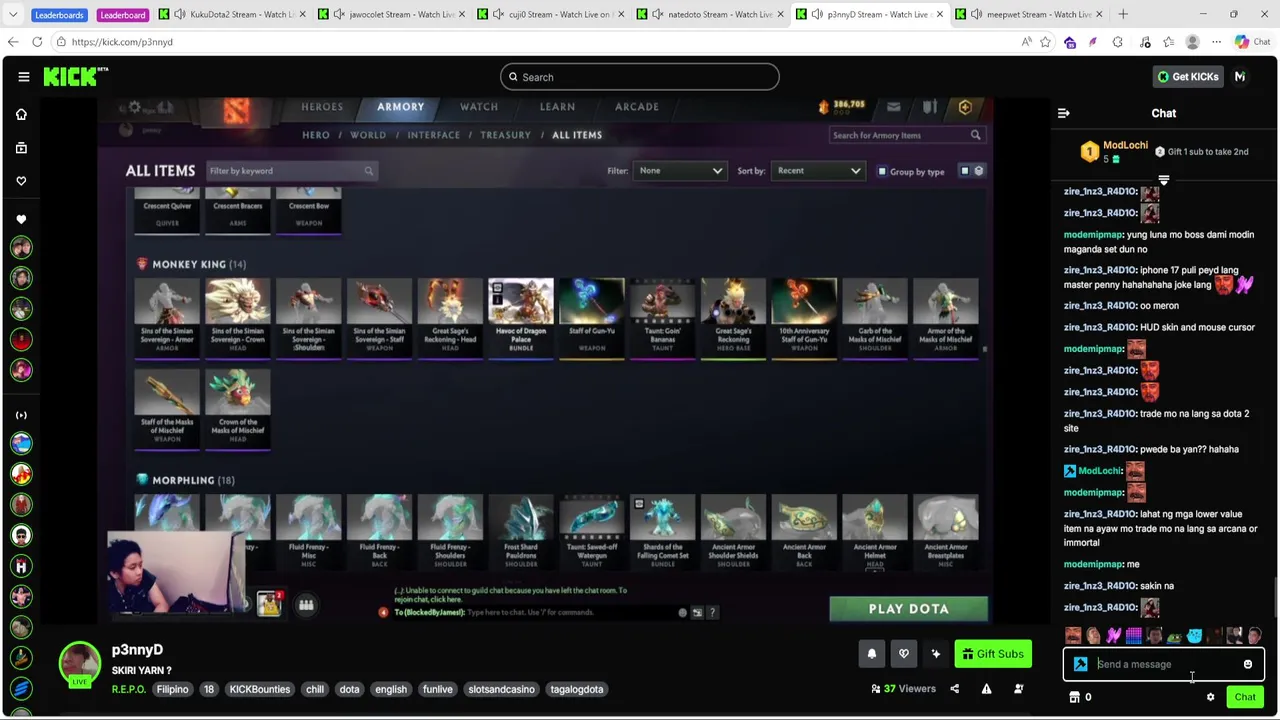Click the Dota 2 logo in stream
Image resolution: width=1280 pixels, height=720 pixels.
(236, 110)
